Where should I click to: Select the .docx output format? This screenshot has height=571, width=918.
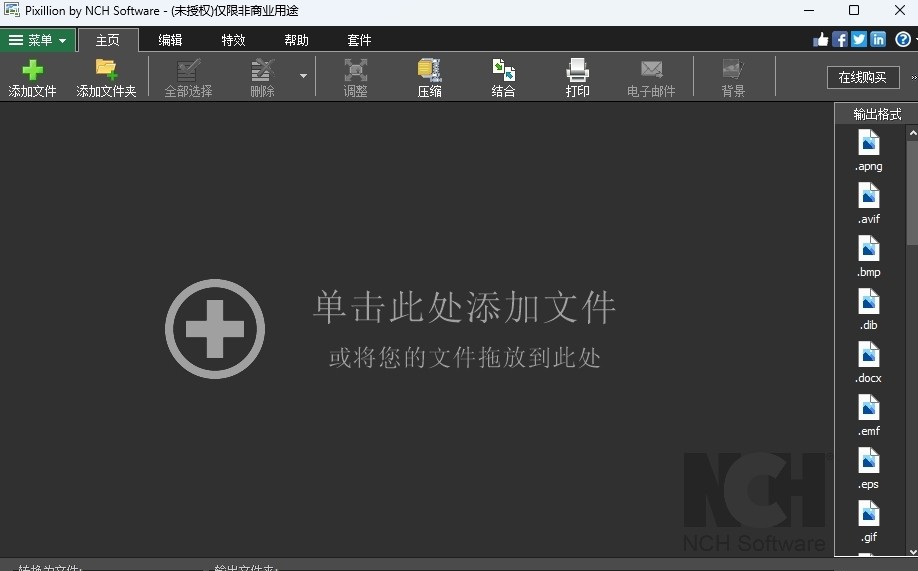coord(869,363)
